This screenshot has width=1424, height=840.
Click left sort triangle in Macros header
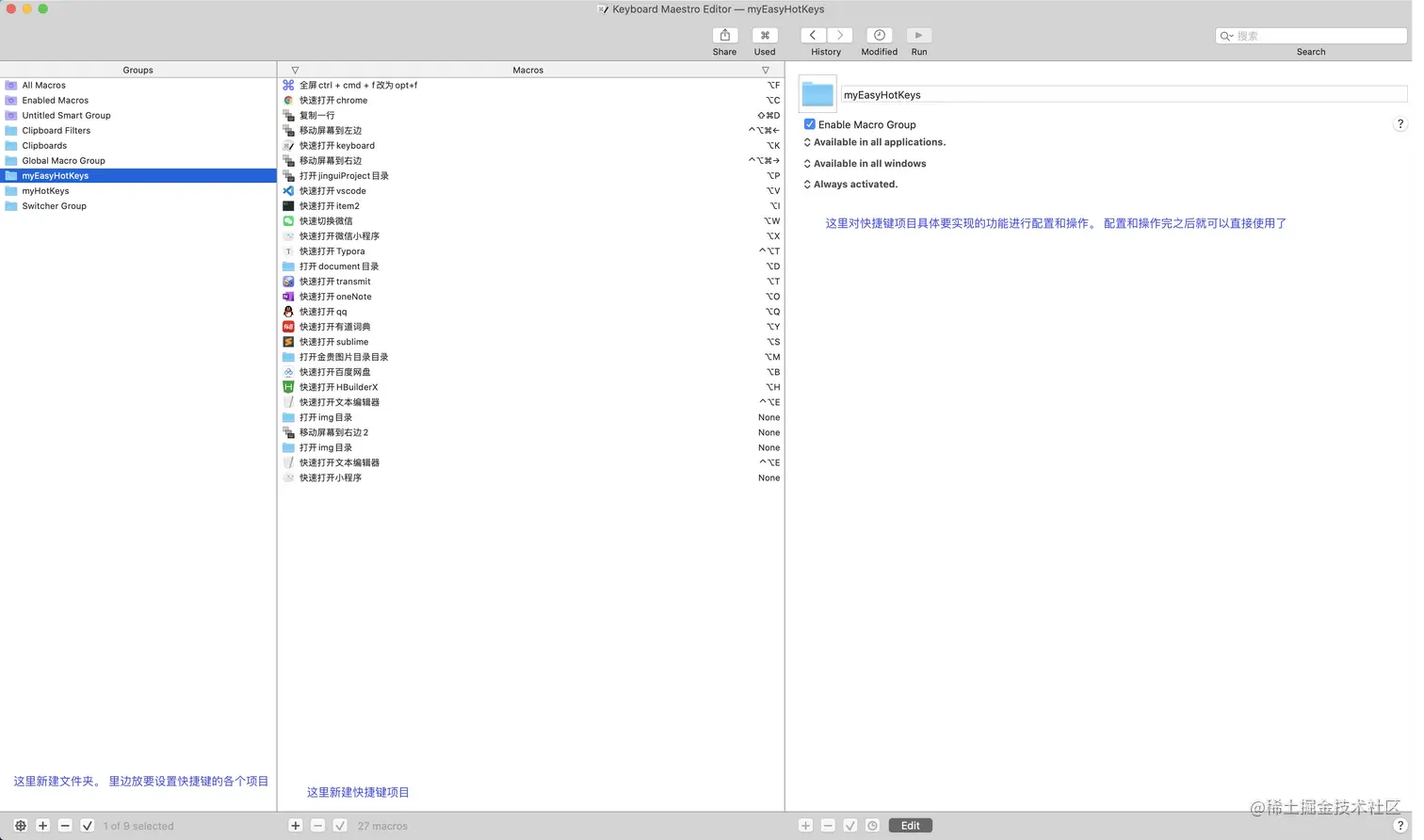pyautogui.click(x=295, y=70)
